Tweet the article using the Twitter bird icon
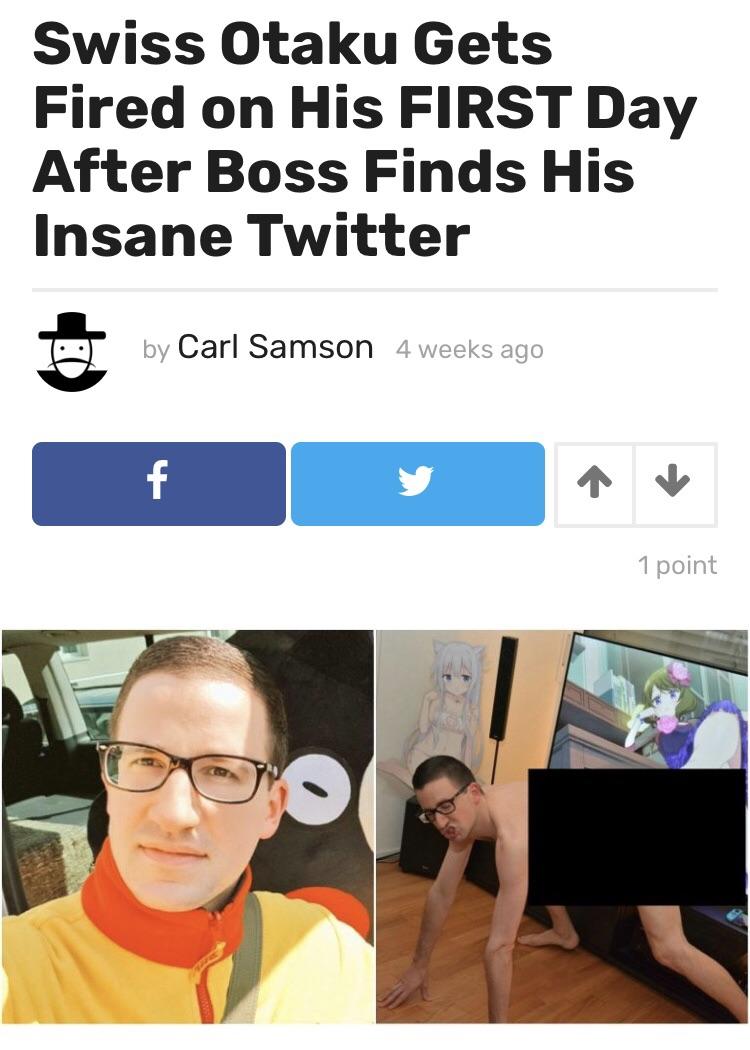This screenshot has width=750, height=1050. coord(418,483)
